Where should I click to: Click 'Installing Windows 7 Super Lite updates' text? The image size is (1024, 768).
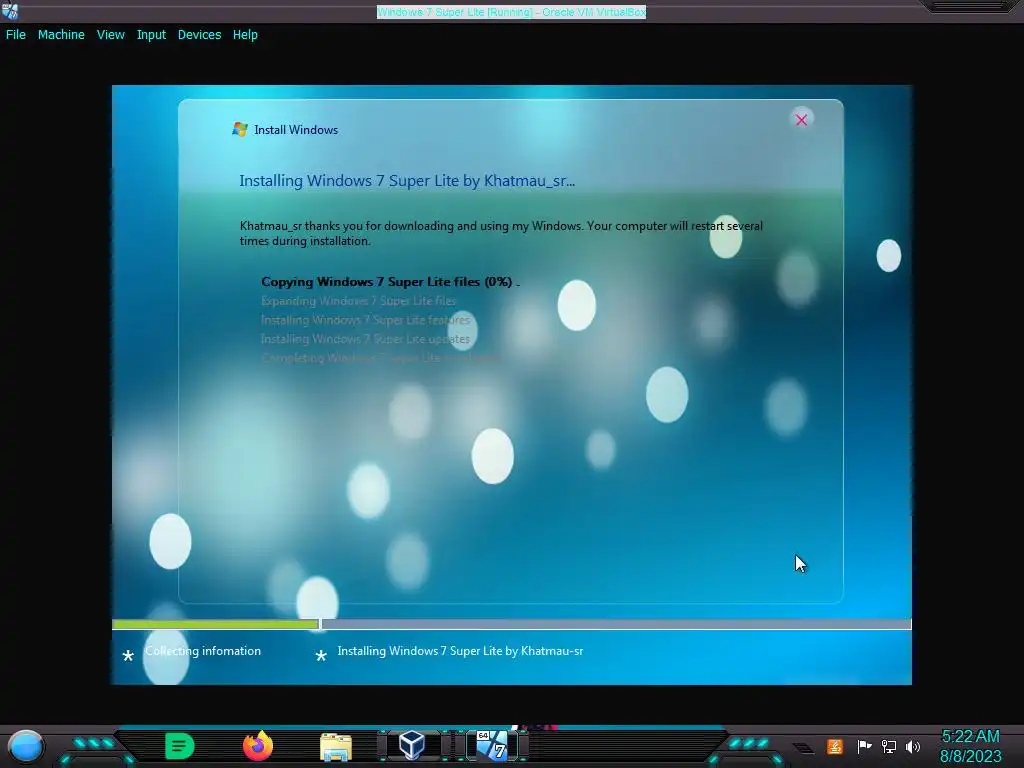[365, 339]
